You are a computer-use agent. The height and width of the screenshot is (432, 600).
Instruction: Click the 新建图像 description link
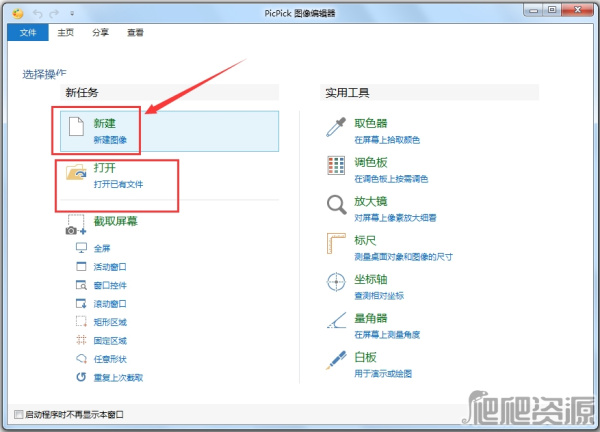click(x=110, y=140)
